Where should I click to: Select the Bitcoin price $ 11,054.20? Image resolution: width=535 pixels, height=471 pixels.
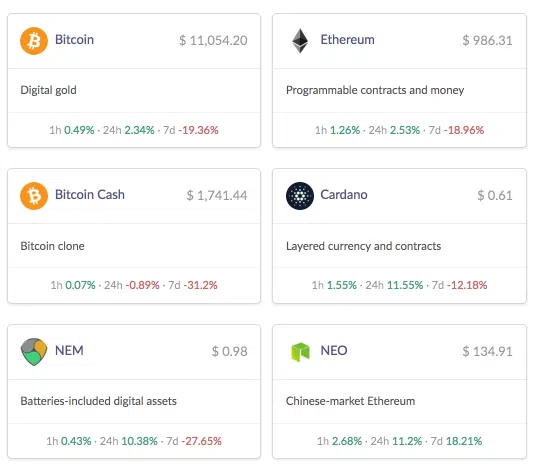(213, 41)
